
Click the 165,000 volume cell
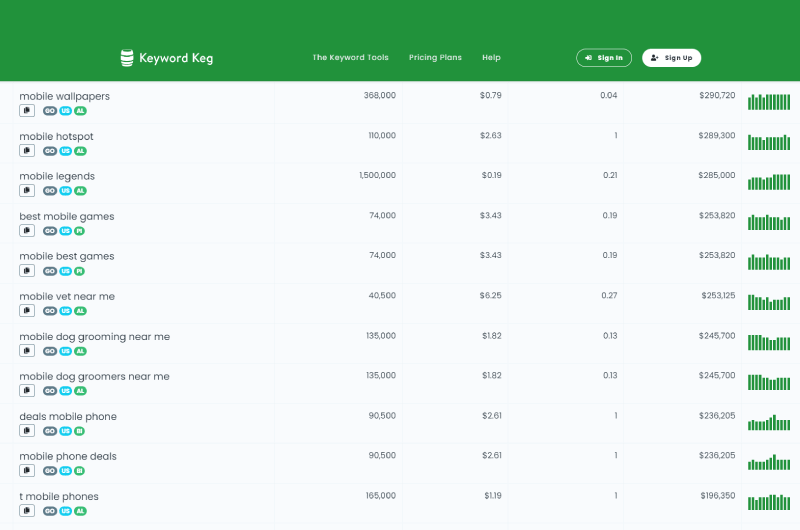(x=381, y=496)
